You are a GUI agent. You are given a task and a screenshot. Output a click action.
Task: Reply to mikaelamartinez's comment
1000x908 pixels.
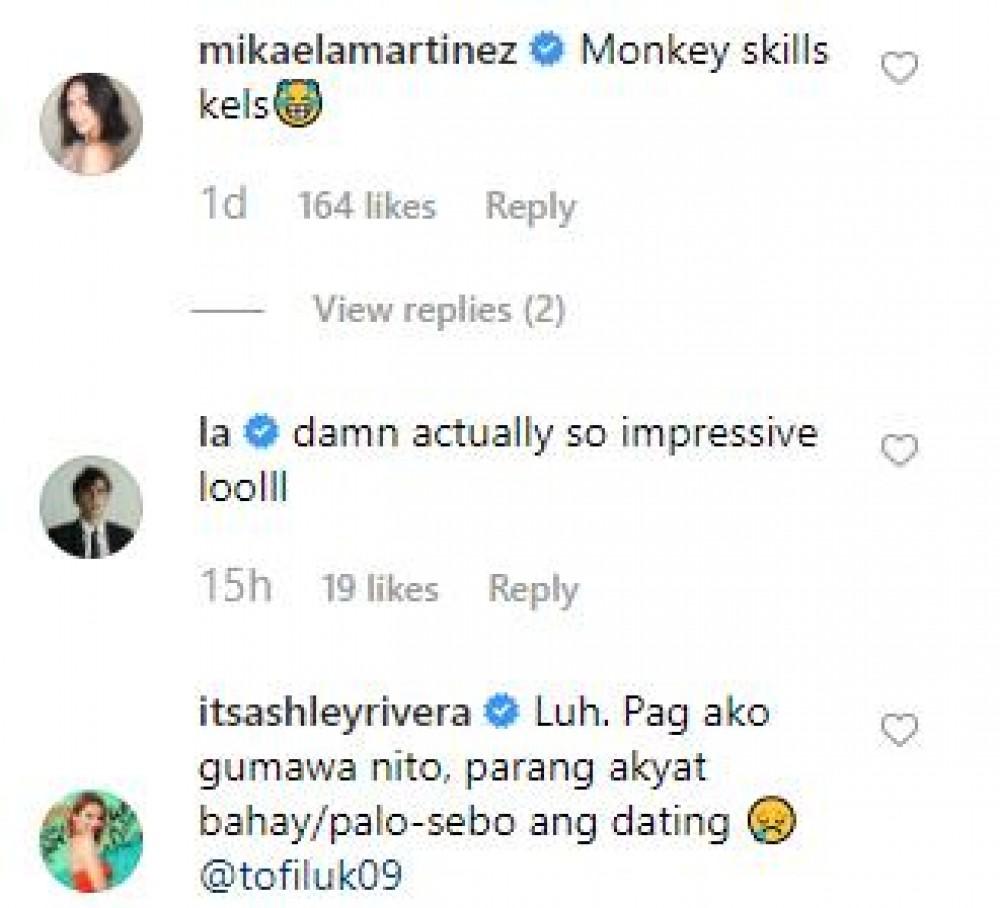tap(530, 207)
